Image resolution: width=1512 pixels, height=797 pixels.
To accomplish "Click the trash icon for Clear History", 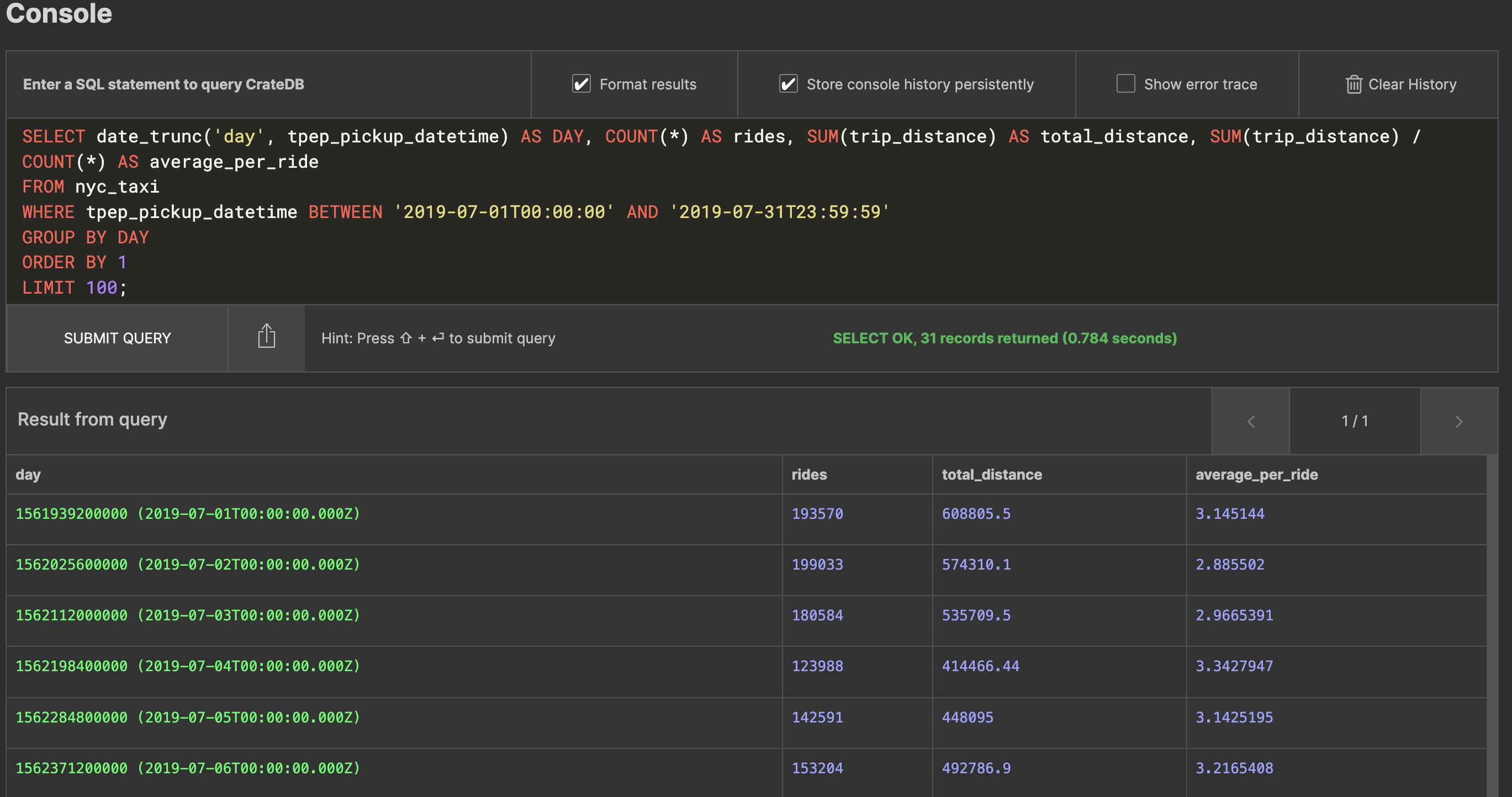I will [1354, 84].
